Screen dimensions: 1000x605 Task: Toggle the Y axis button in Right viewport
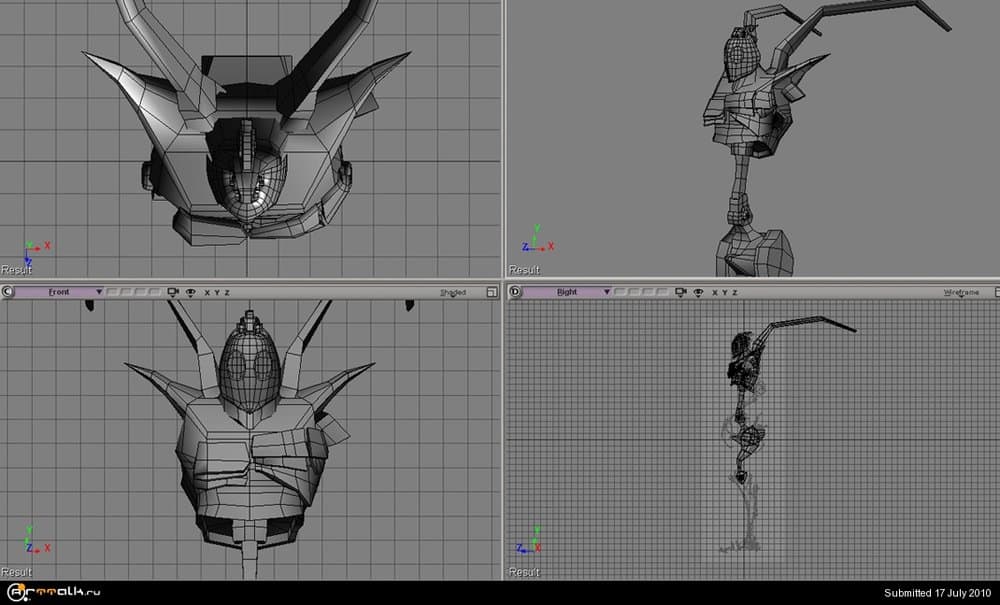pyautogui.click(x=724, y=292)
